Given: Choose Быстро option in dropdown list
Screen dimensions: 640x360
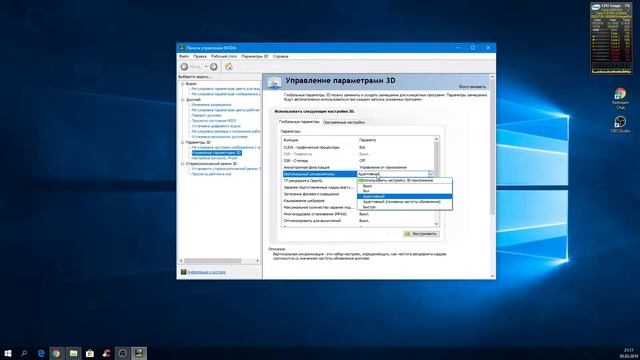Looking at the screenshot, I should click(404, 207).
